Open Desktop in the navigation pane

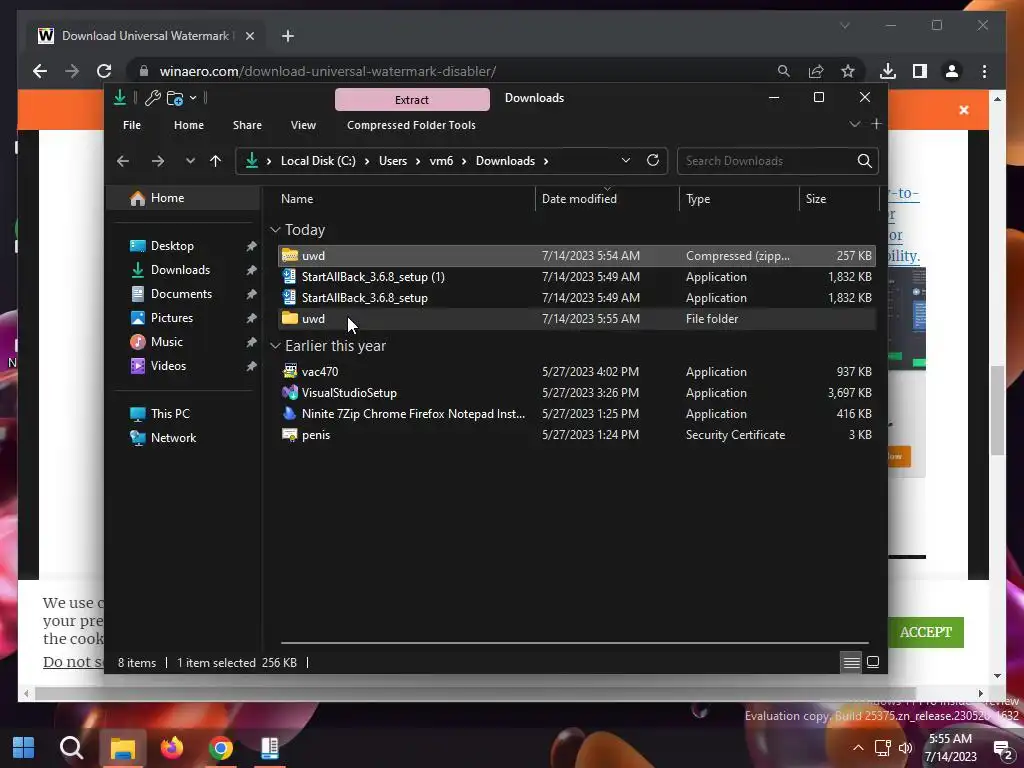click(172, 246)
